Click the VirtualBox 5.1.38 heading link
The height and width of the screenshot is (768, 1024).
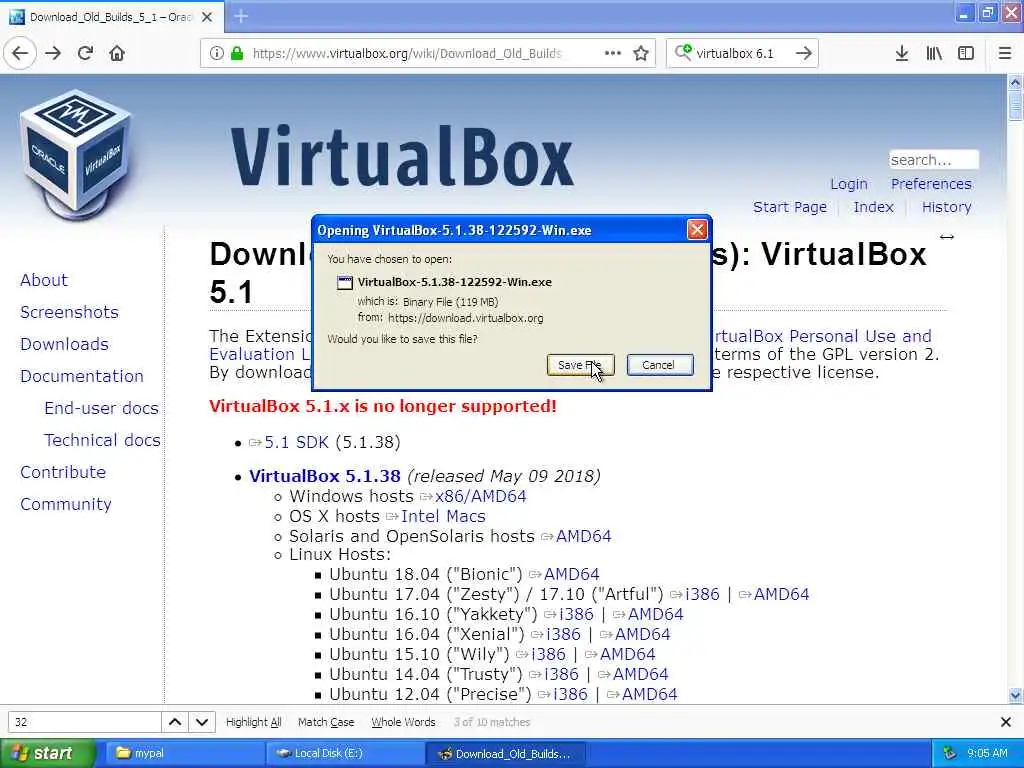pyautogui.click(x=325, y=476)
